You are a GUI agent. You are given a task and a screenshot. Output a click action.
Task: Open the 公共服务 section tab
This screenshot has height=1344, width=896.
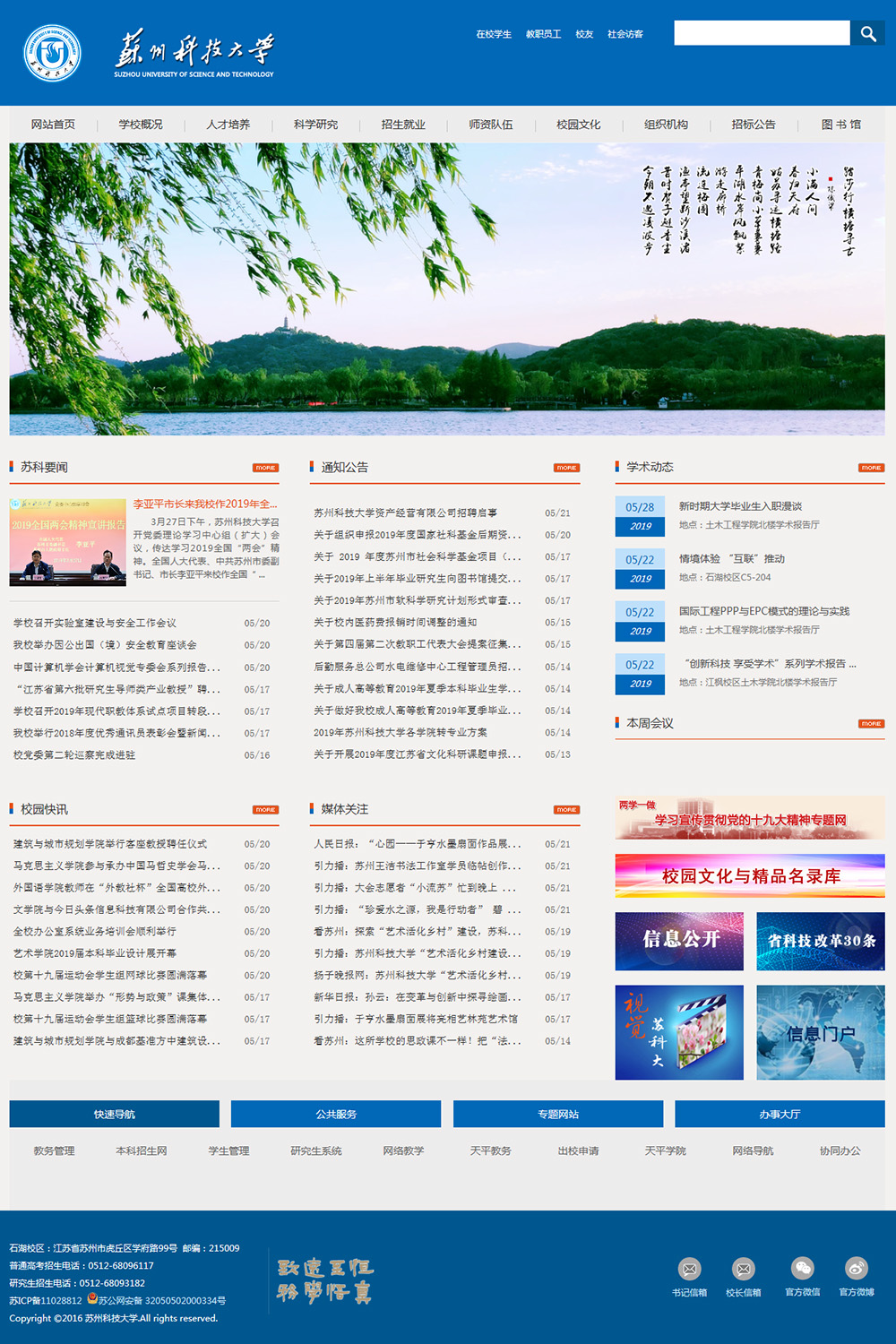336,1114
